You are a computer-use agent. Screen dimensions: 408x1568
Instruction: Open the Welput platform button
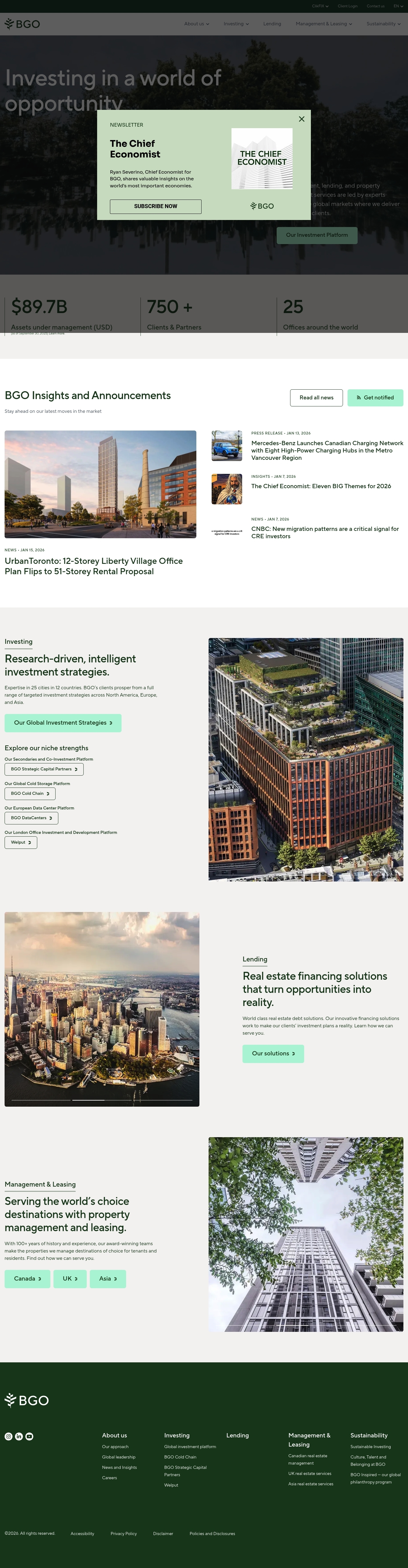[x=21, y=842]
